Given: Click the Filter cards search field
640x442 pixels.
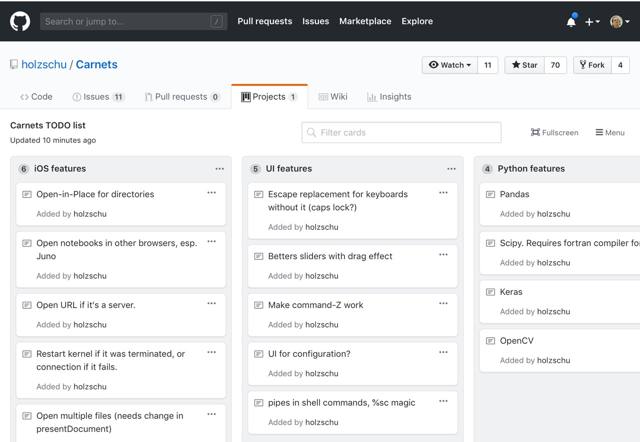Looking at the screenshot, I should tap(402, 132).
